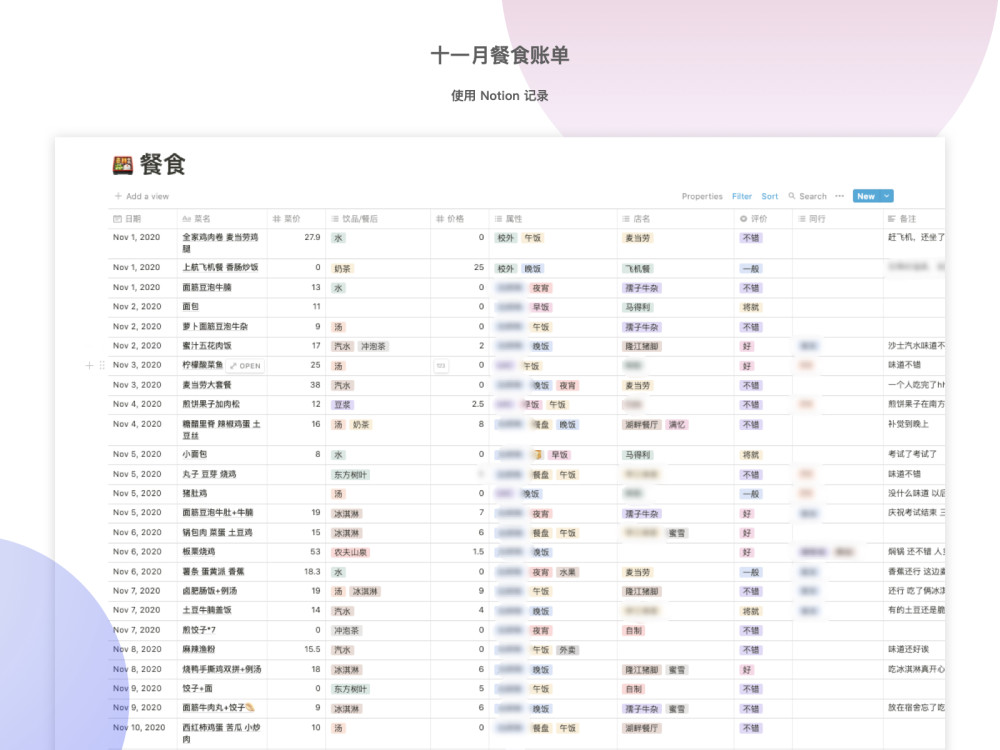This screenshot has height=750, width=1000.
Task: Open the Sort menu
Action: click(x=770, y=196)
